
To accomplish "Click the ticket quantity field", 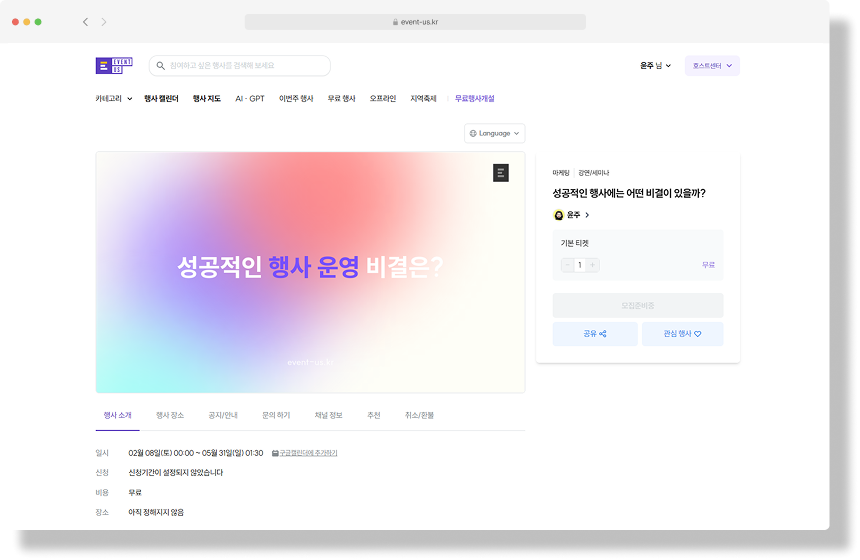I will (x=580, y=265).
